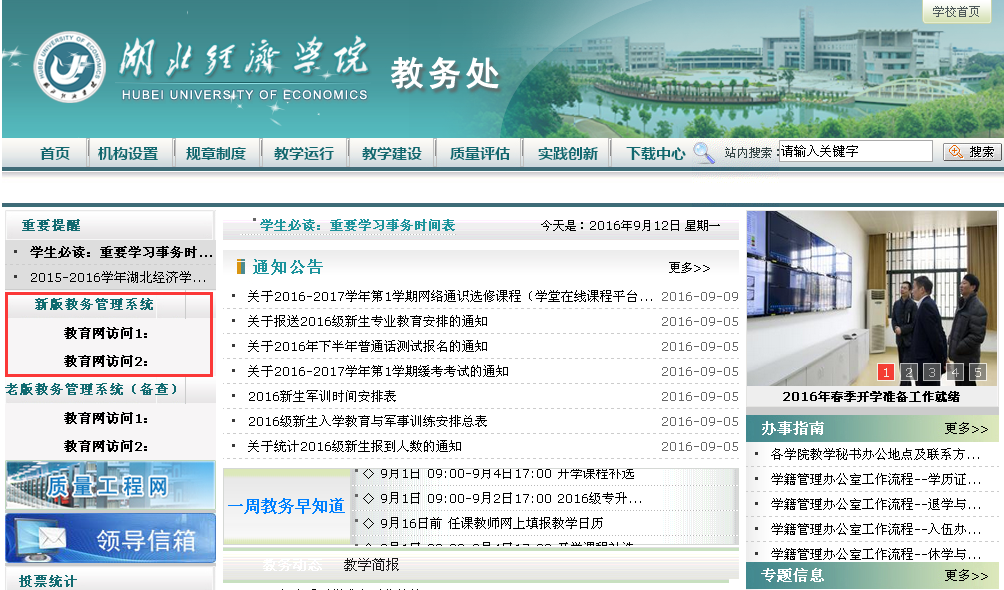Open 各学院教学秘书办公地点及联系方 link
The width and height of the screenshot is (1004, 590).
pyautogui.click(x=875, y=454)
